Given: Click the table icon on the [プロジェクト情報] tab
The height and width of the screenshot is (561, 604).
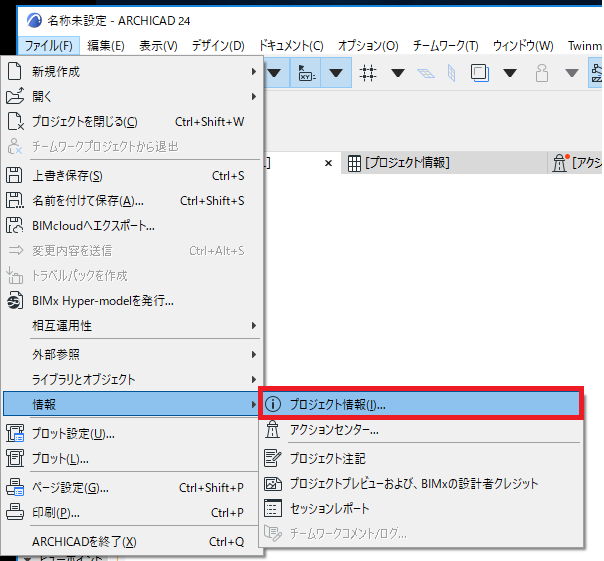Looking at the screenshot, I should pyautogui.click(x=354, y=163).
